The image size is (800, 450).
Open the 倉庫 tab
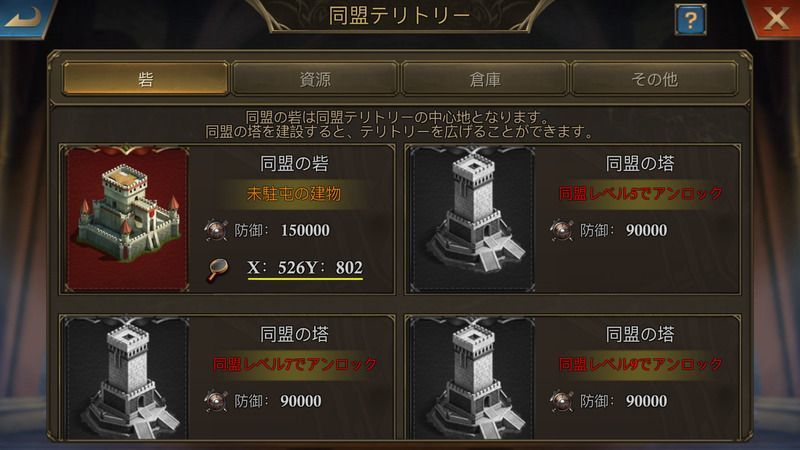[485, 79]
